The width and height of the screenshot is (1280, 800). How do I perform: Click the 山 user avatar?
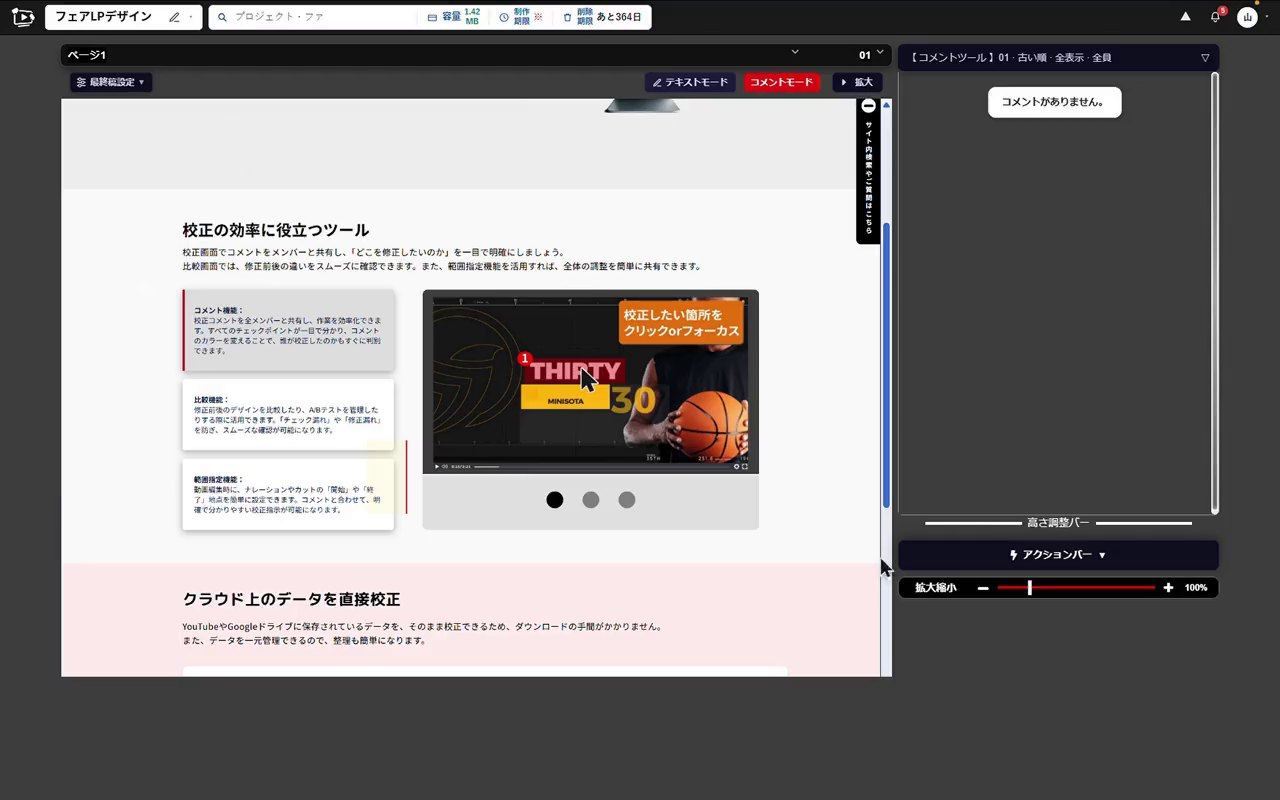(x=1247, y=17)
